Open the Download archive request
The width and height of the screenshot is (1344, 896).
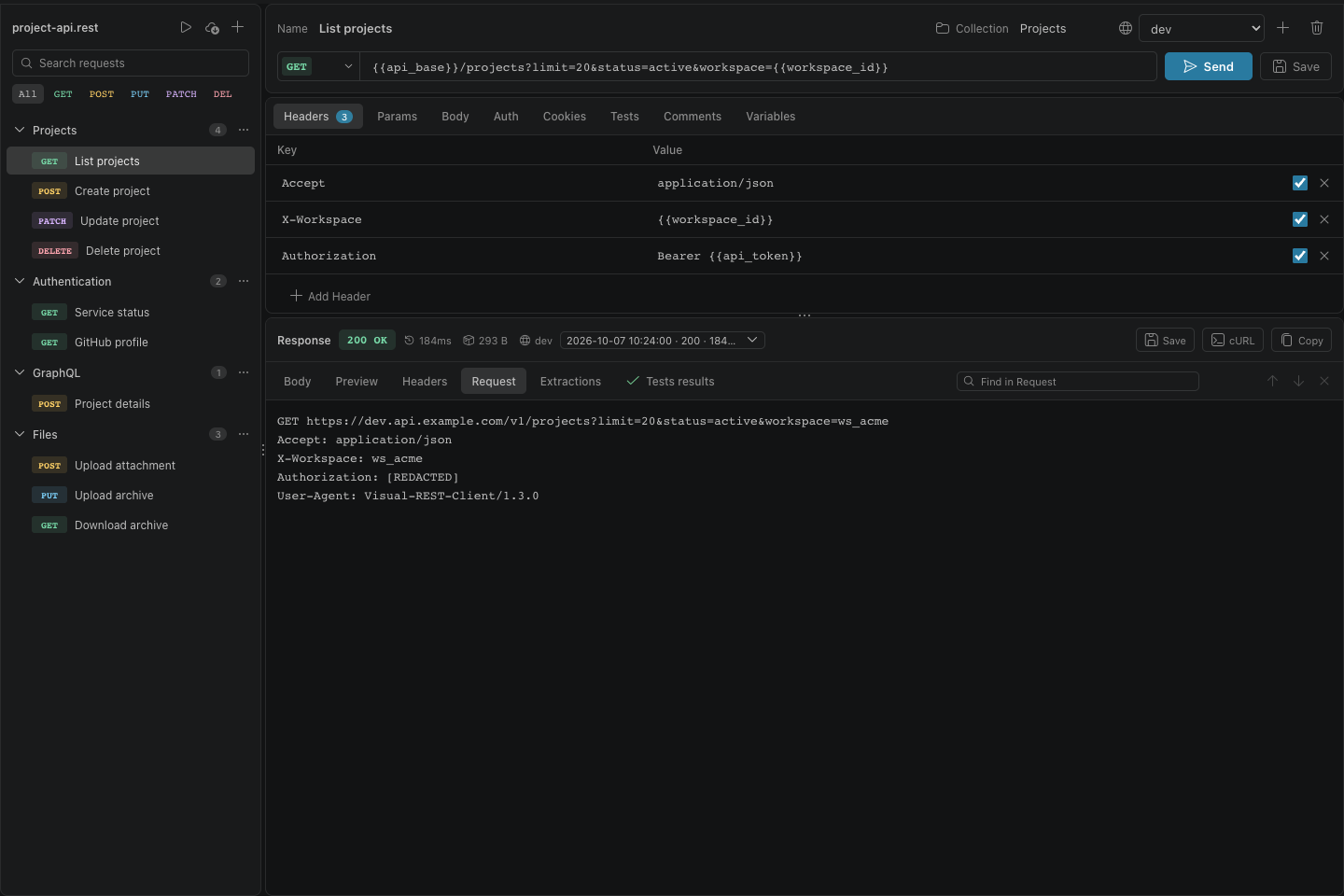tap(131, 525)
